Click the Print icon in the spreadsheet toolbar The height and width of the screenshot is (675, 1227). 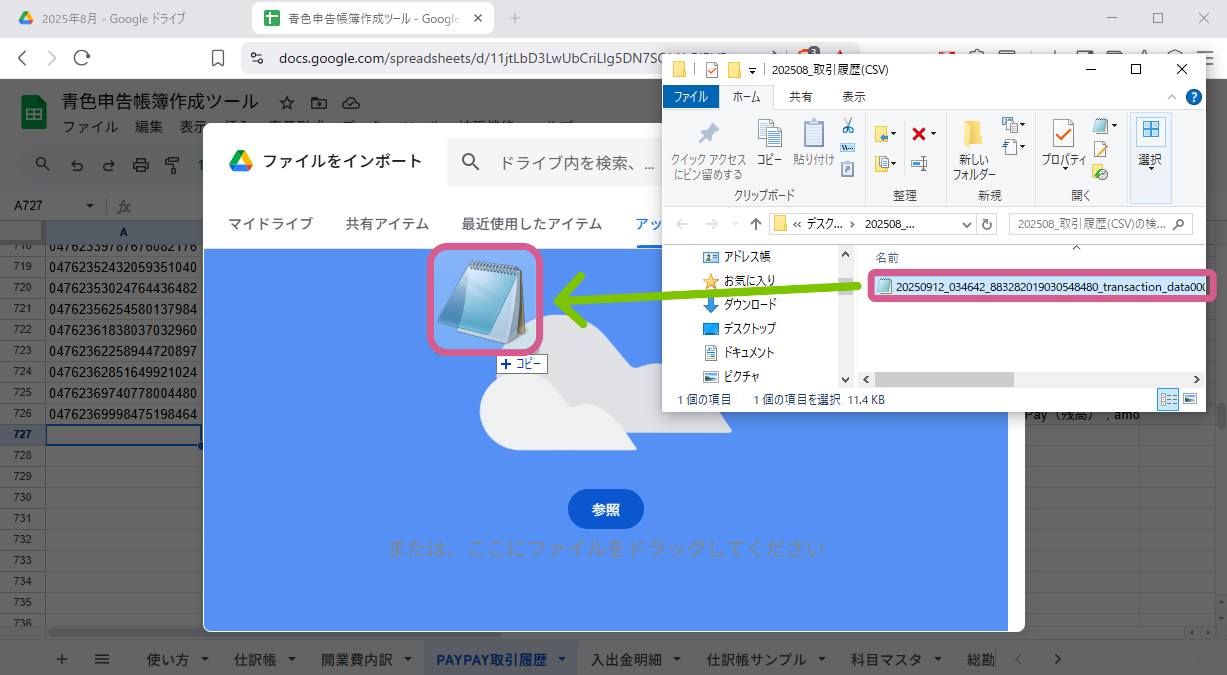coord(140,165)
